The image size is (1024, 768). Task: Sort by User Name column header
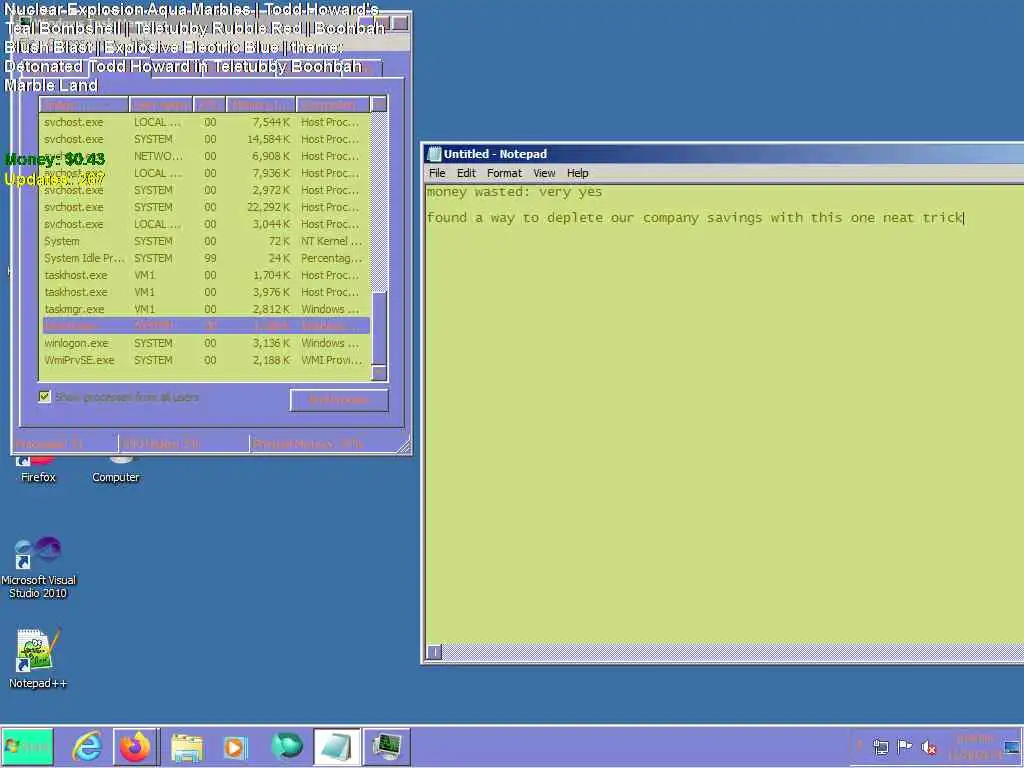click(x=161, y=104)
